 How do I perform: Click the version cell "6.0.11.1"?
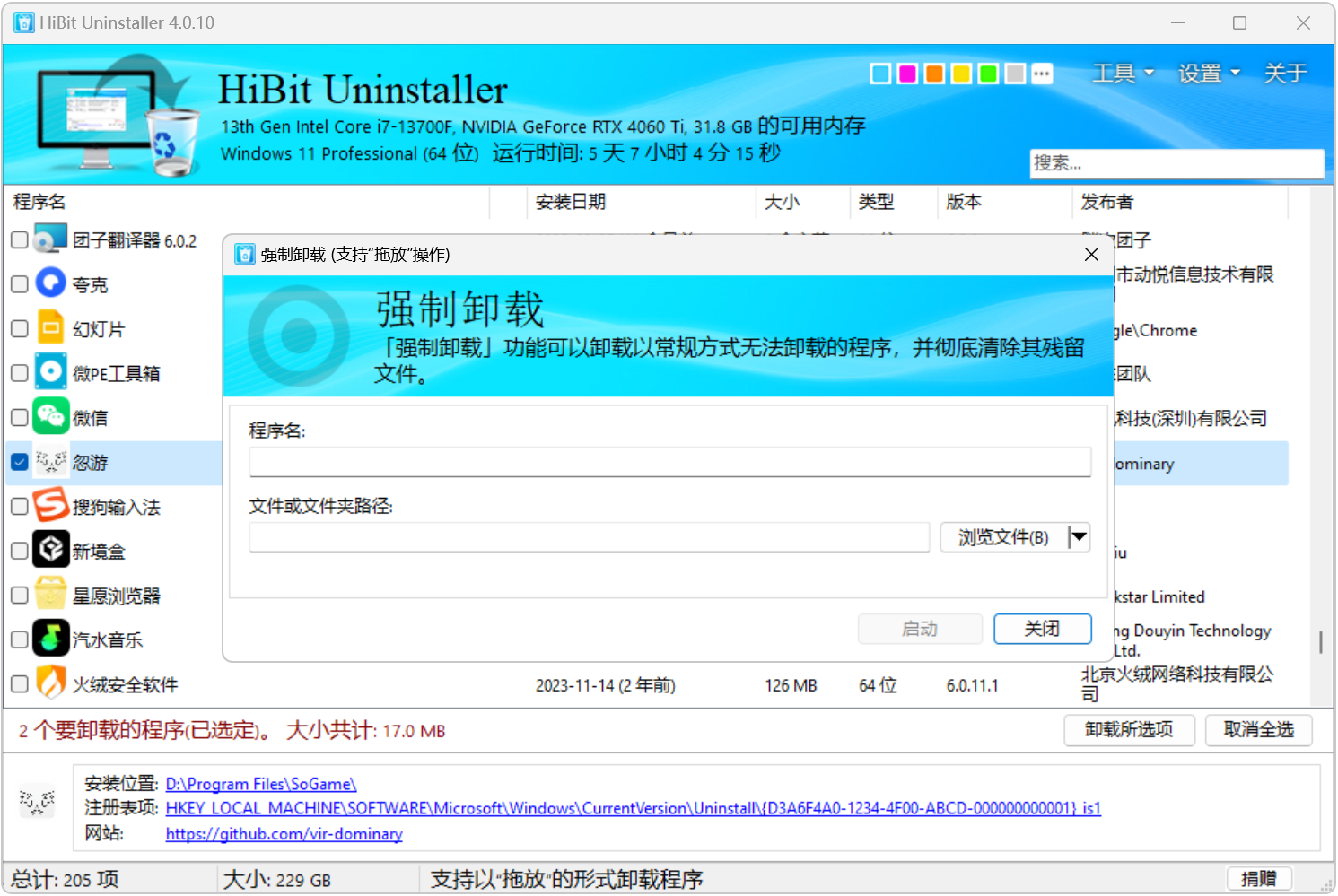tap(973, 686)
